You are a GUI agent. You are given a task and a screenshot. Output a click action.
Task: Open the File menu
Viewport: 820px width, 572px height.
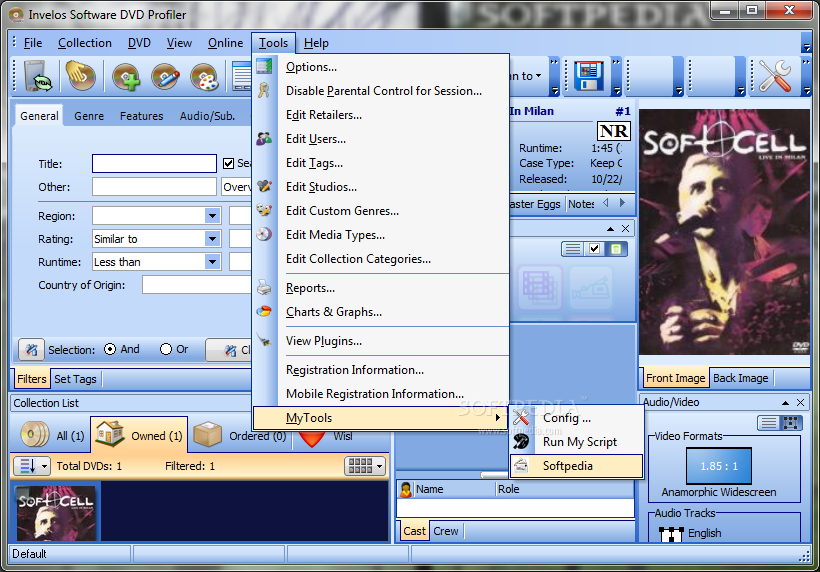(x=33, y=43)
